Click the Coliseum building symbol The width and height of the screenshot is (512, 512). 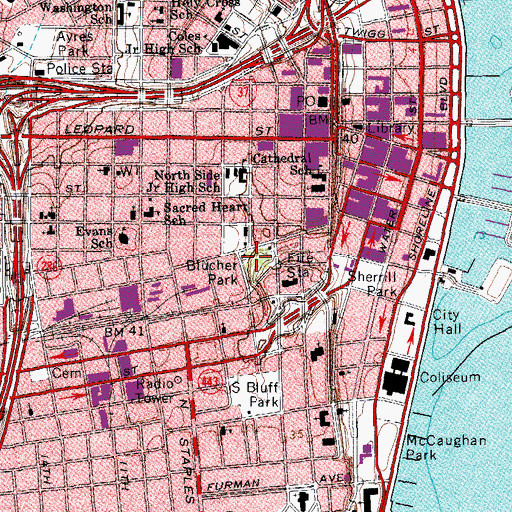click(x=397, y=377)
